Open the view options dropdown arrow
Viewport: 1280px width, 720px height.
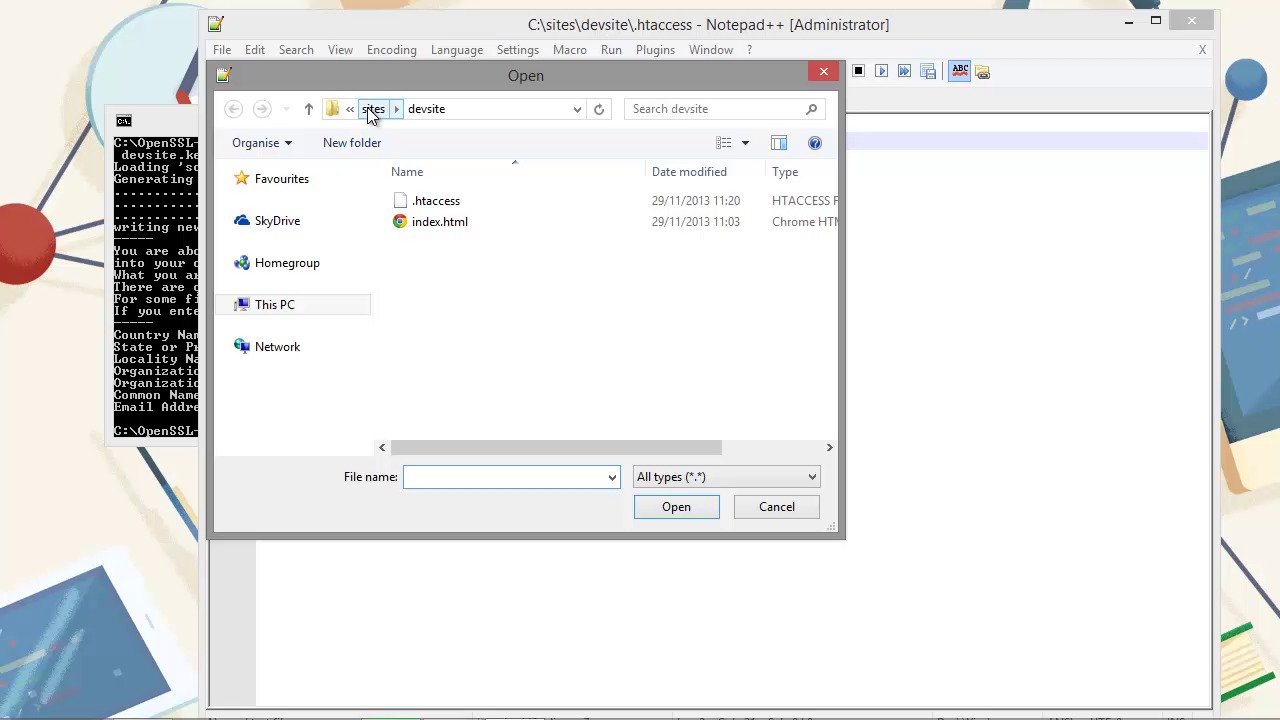coord(745,143)
